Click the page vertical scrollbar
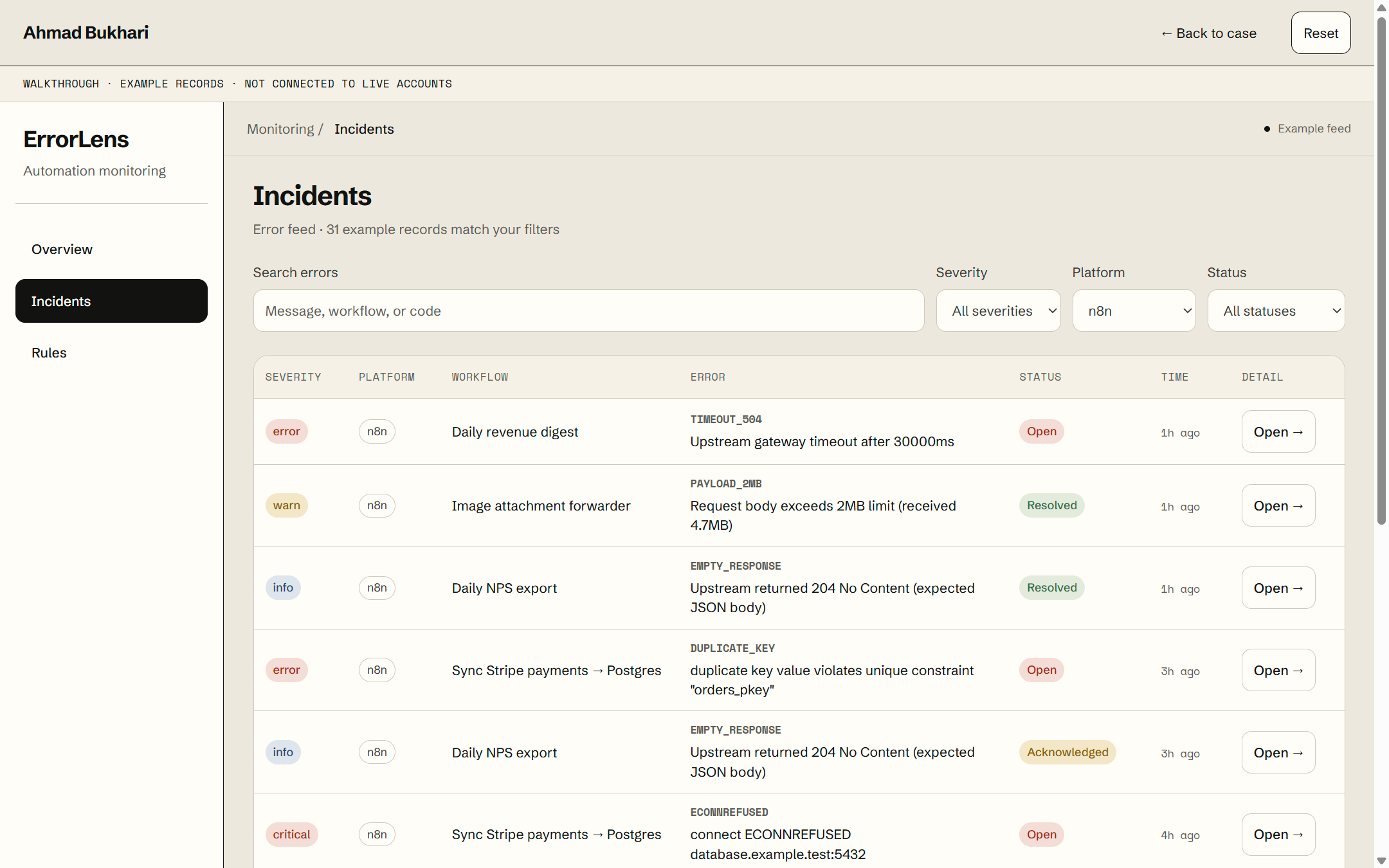The height and width of the screenshot is (868, 1389). click(x=1381, y=270)
